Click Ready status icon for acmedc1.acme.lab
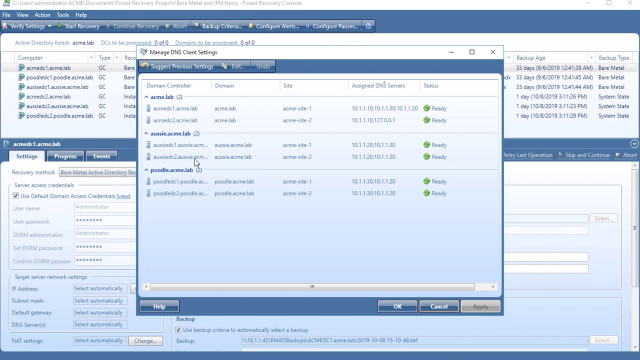Screen dimensions: 640x360 [427, 109]
